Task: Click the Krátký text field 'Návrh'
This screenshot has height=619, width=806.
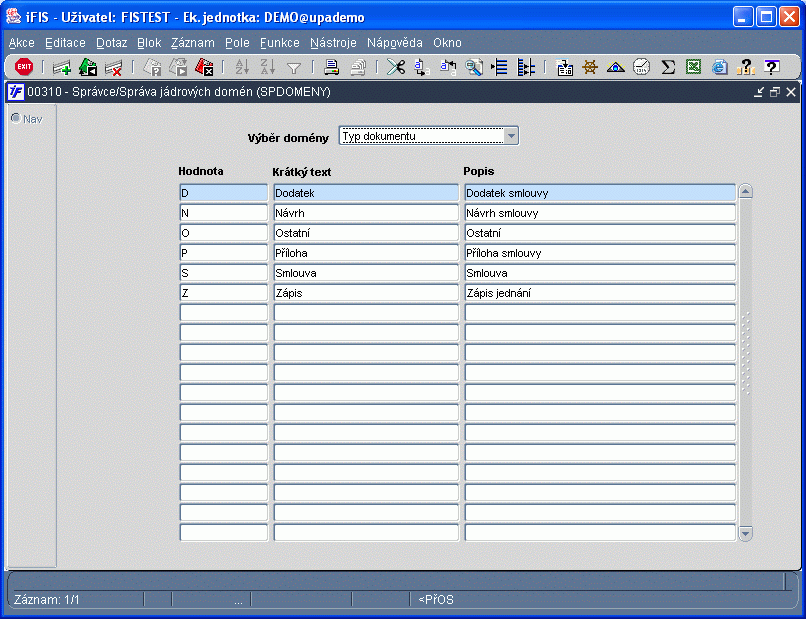Action: (366, 213)
